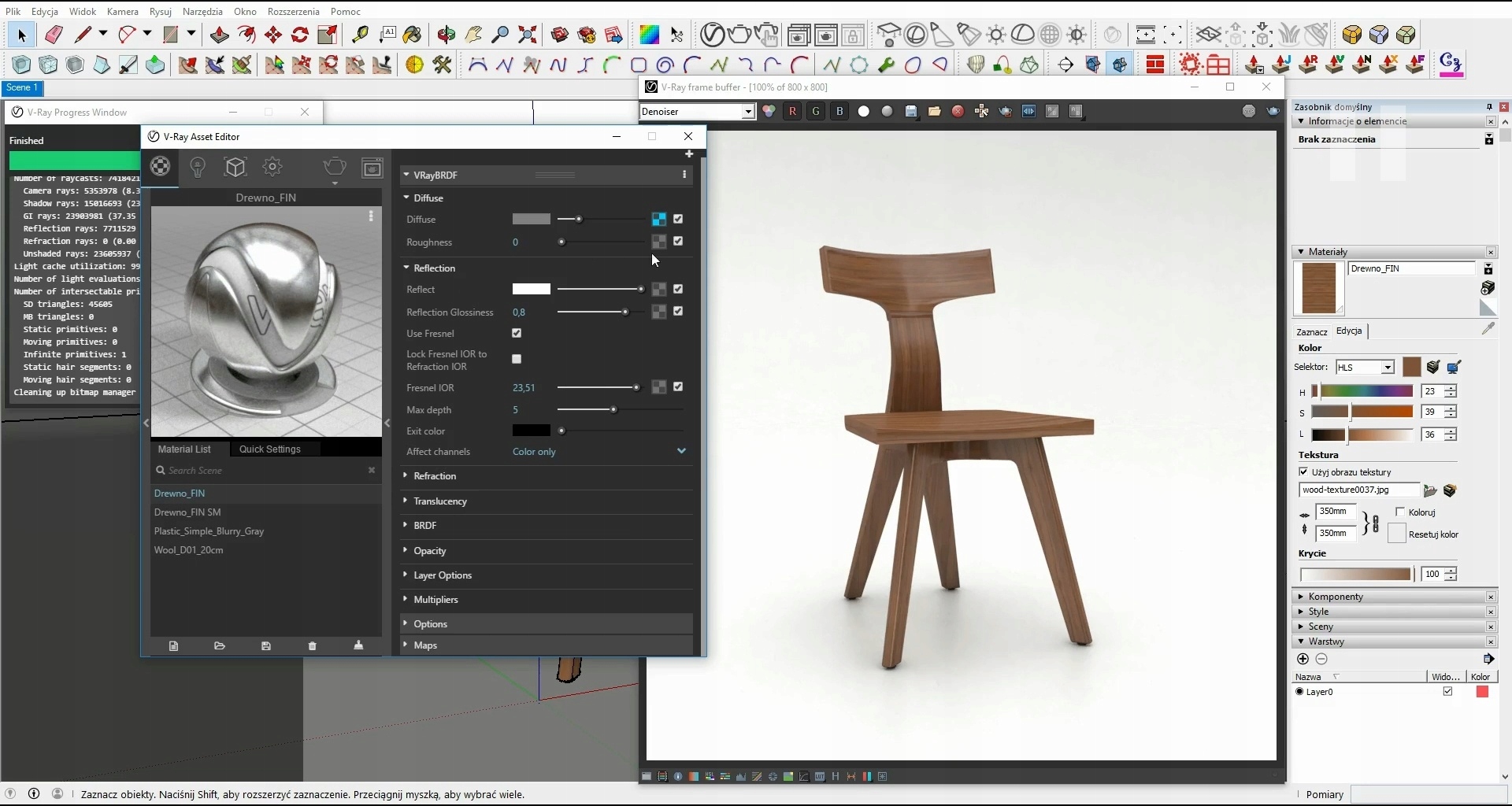
Task: Toggle the Use Fresnel checkbox
Action: (x=517, y=334)
